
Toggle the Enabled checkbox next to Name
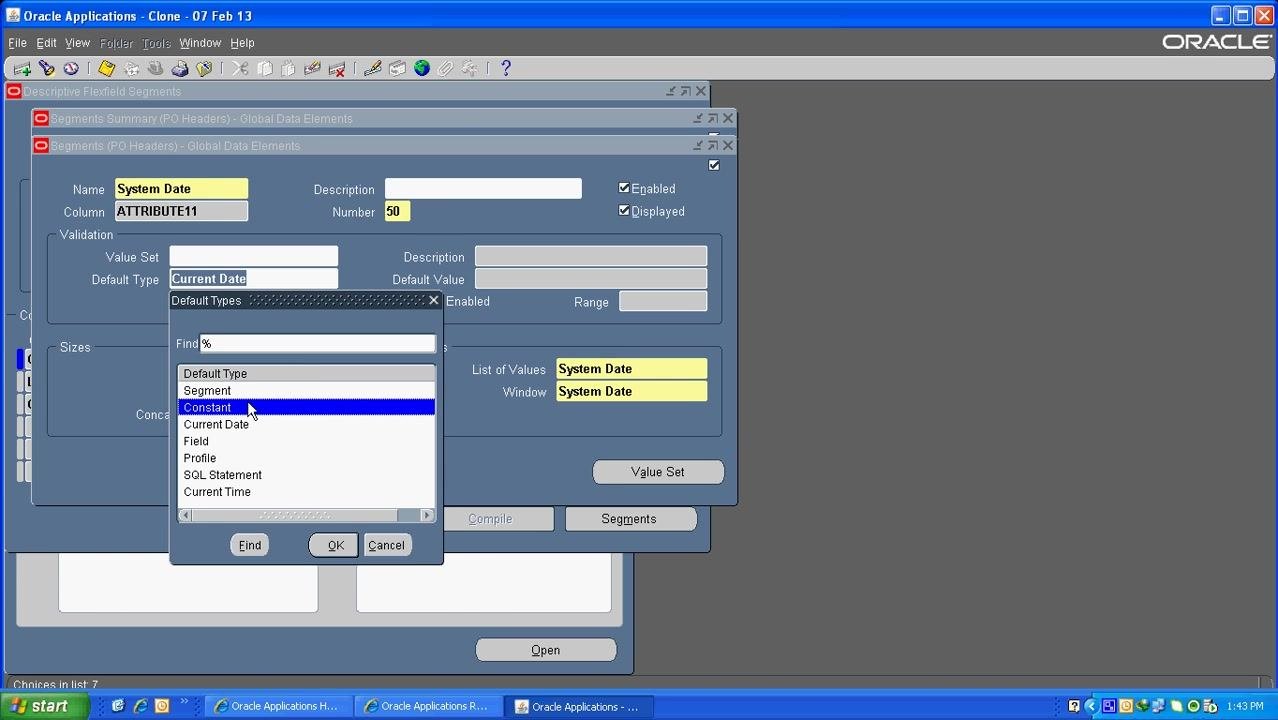(624, 188)
